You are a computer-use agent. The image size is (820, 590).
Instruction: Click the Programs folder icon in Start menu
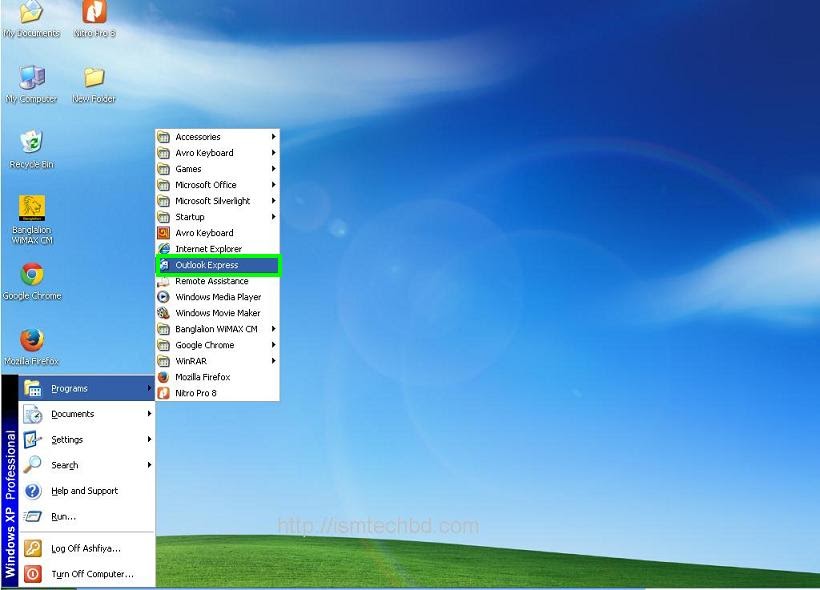32,388
